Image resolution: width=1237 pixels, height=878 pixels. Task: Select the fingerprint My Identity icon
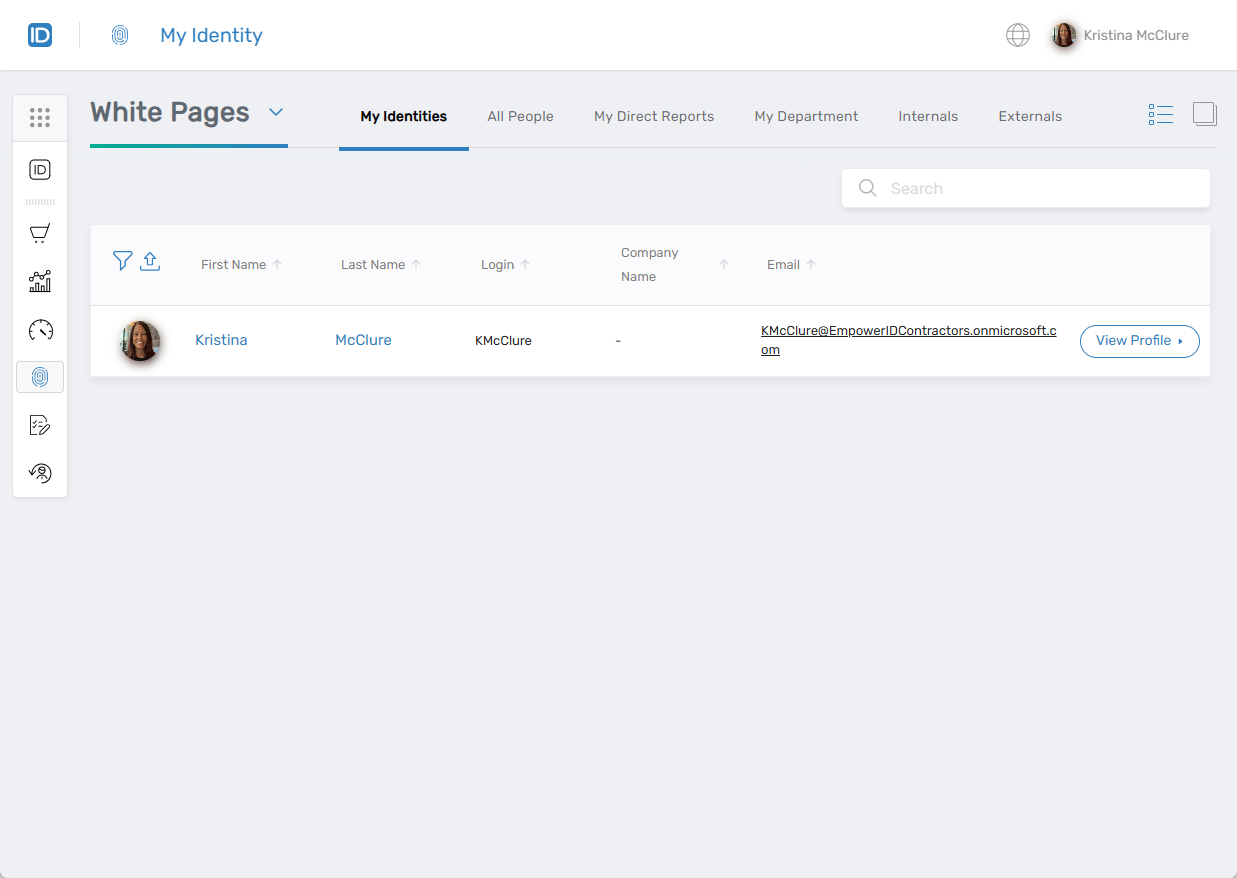(40, 377)
